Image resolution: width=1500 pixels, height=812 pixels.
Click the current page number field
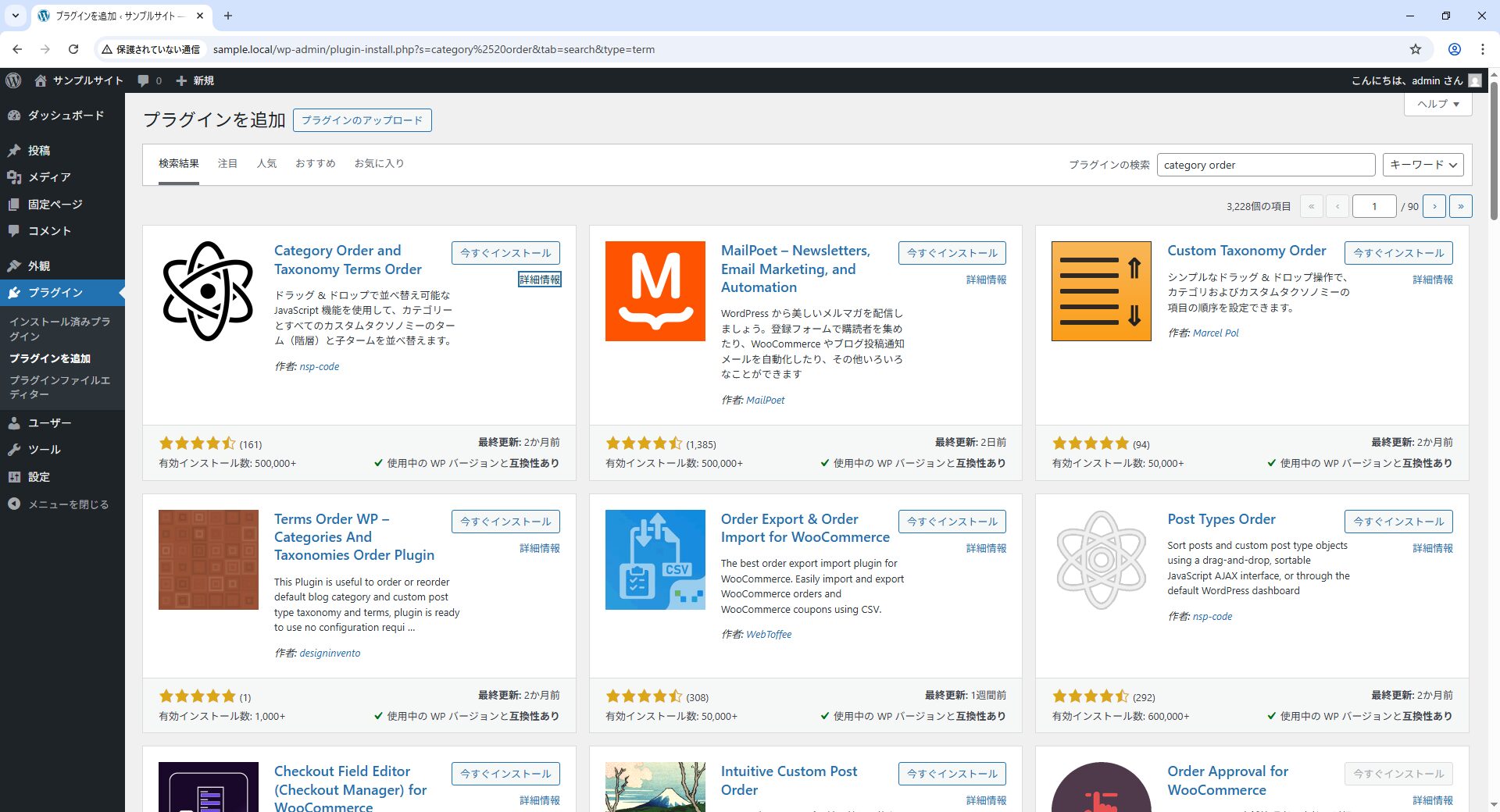coord(1374,206)
